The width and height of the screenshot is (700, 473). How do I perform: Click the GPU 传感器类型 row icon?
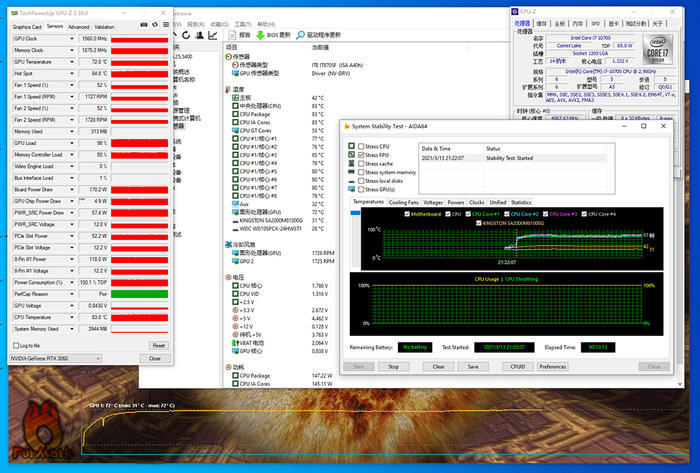[x=235, y=73]
